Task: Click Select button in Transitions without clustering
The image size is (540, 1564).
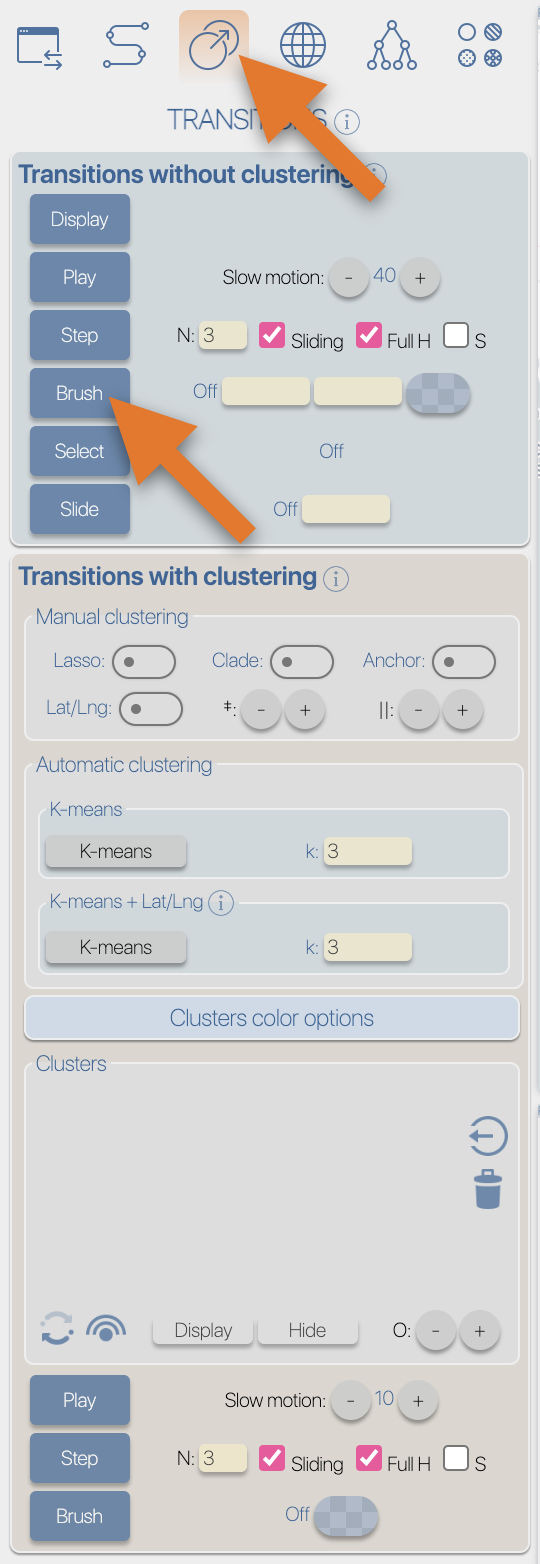Action: [x=80, y=451]
